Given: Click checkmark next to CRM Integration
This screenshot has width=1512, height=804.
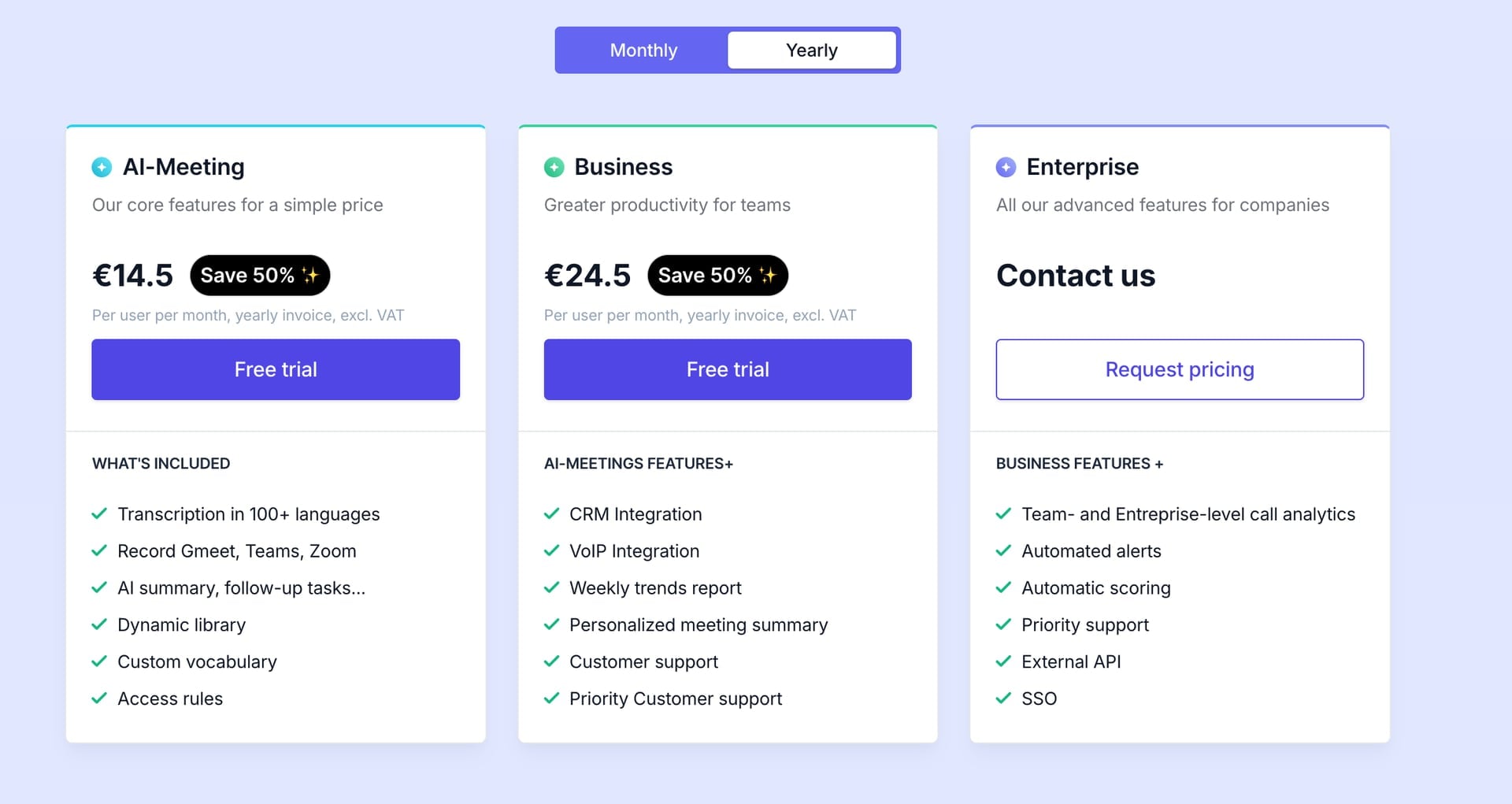Looking at the screenshot, I should pos(551,514).
